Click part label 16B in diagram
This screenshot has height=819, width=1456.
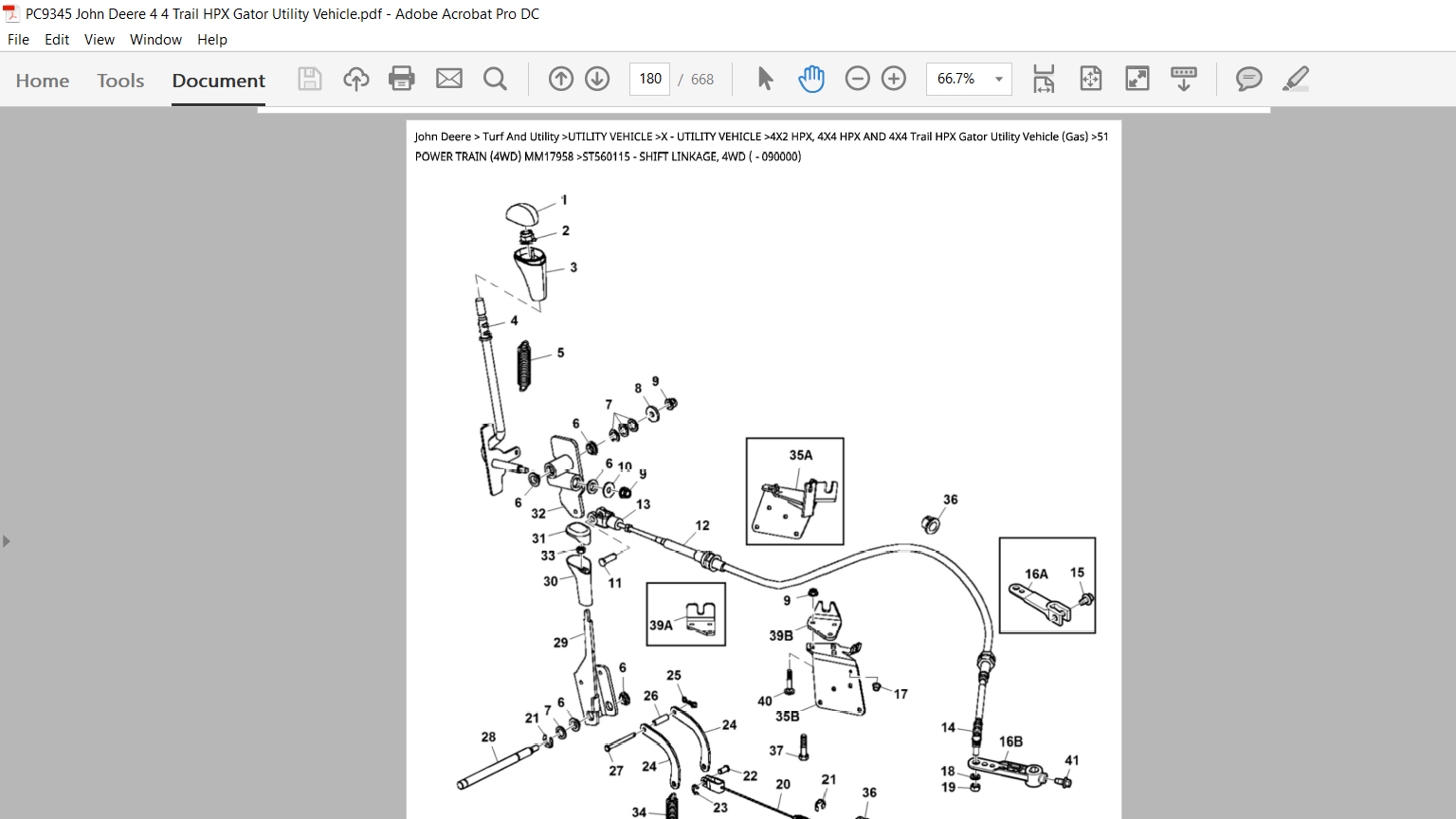pos(1010,741)
